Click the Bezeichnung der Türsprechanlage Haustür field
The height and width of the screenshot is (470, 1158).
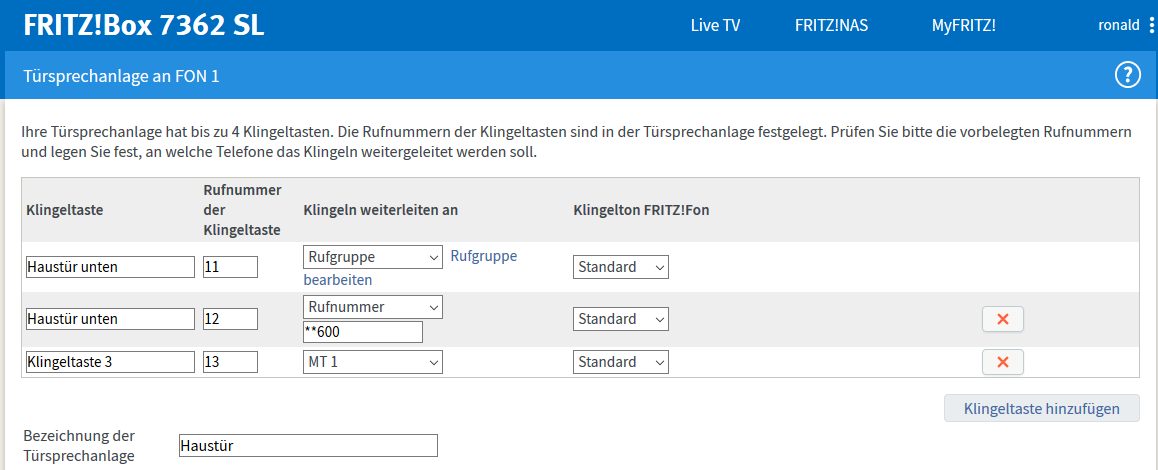tap(308, 446)
